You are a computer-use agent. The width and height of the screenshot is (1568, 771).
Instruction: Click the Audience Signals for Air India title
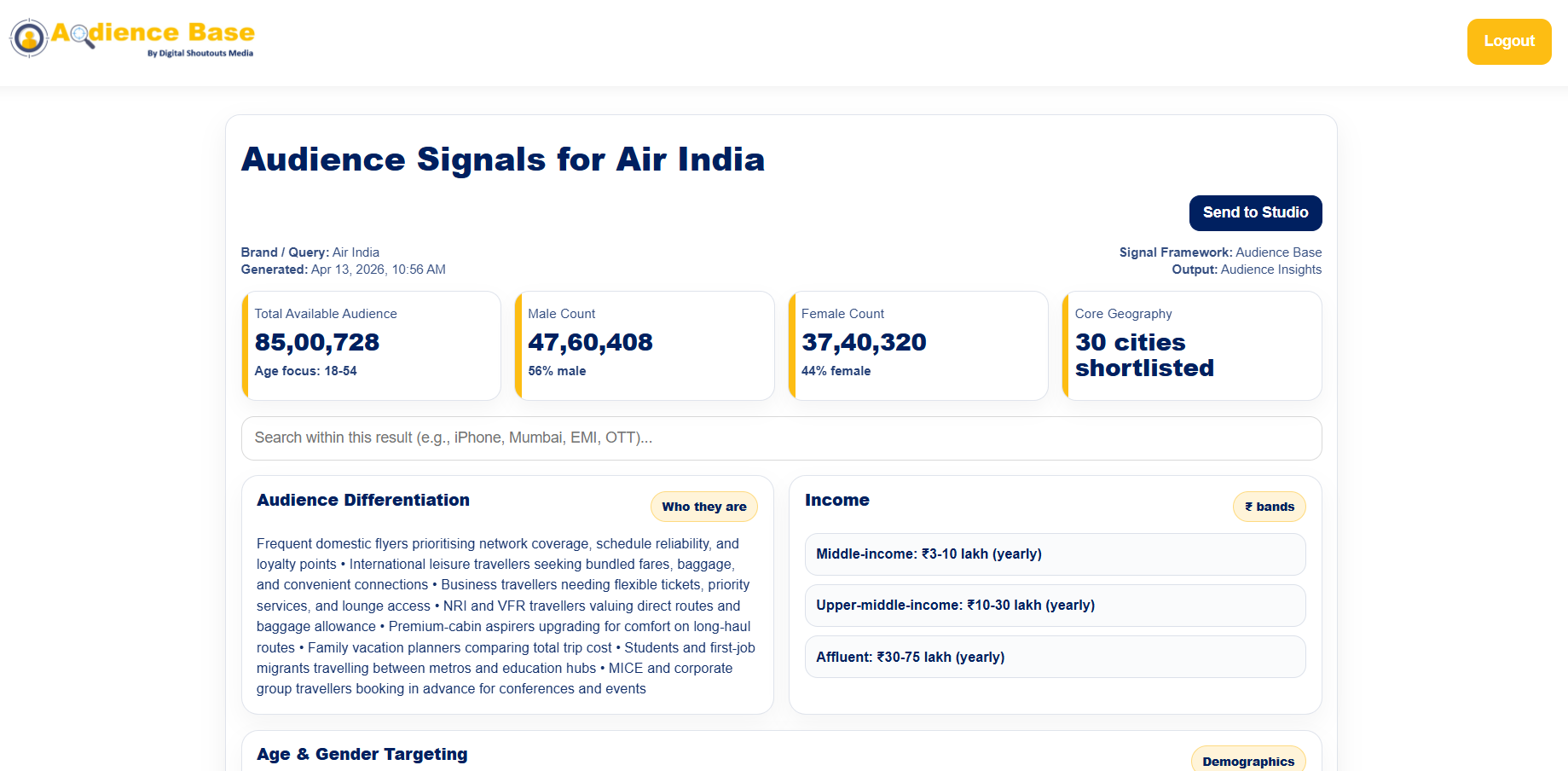click(503, 159)
